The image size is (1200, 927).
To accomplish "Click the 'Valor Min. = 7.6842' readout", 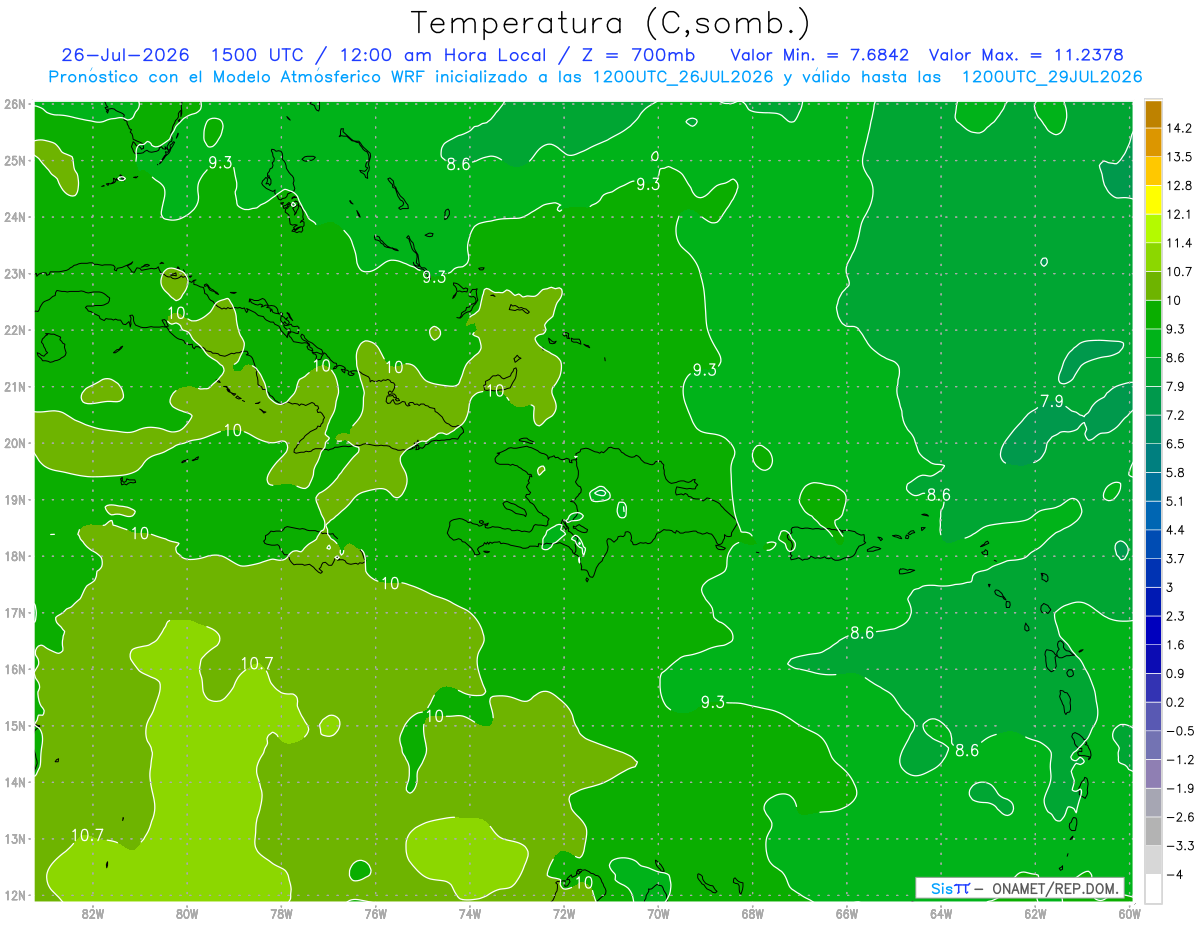I will click(819, 54).
